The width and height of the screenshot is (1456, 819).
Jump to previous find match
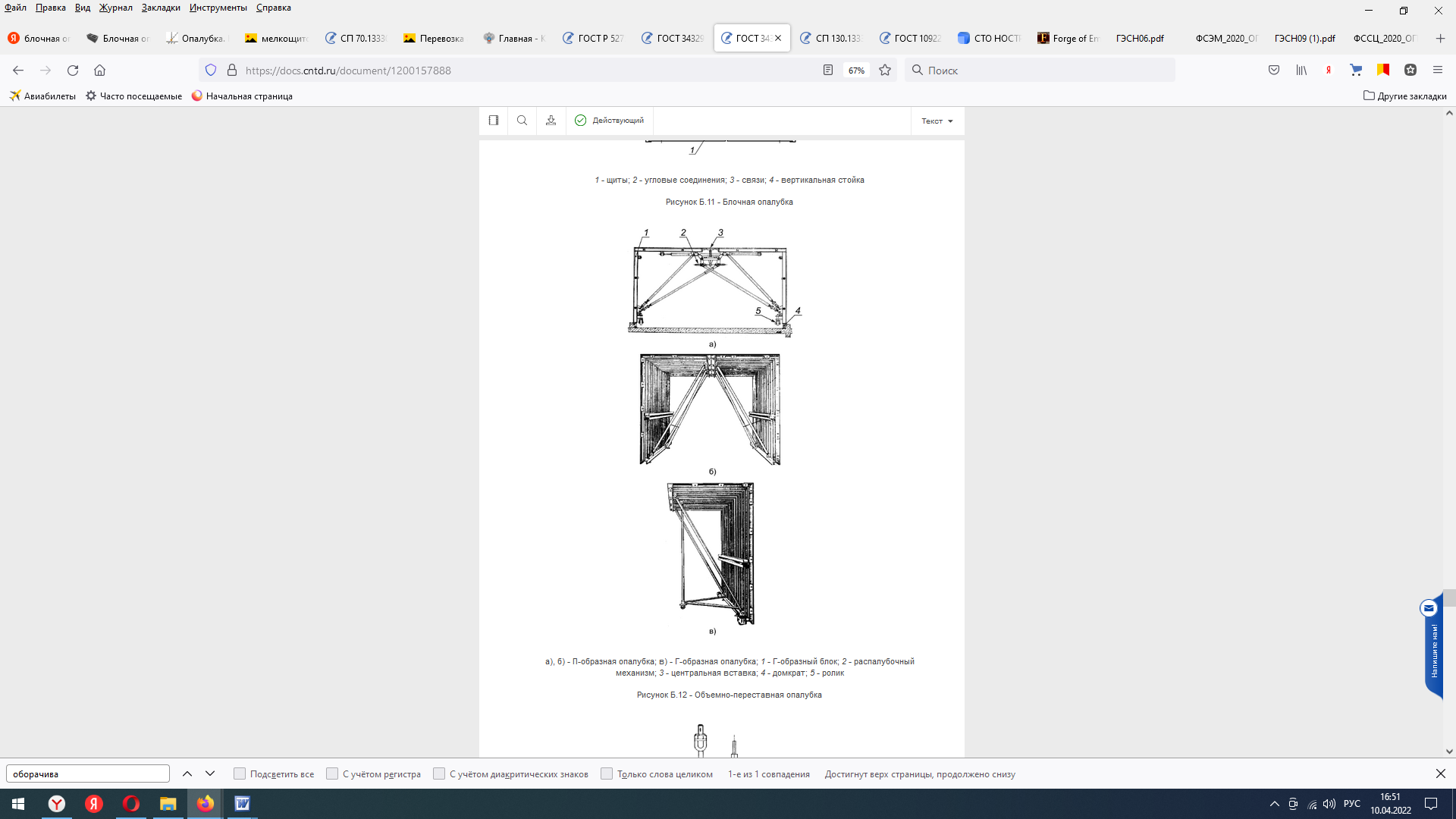(187, 773)
